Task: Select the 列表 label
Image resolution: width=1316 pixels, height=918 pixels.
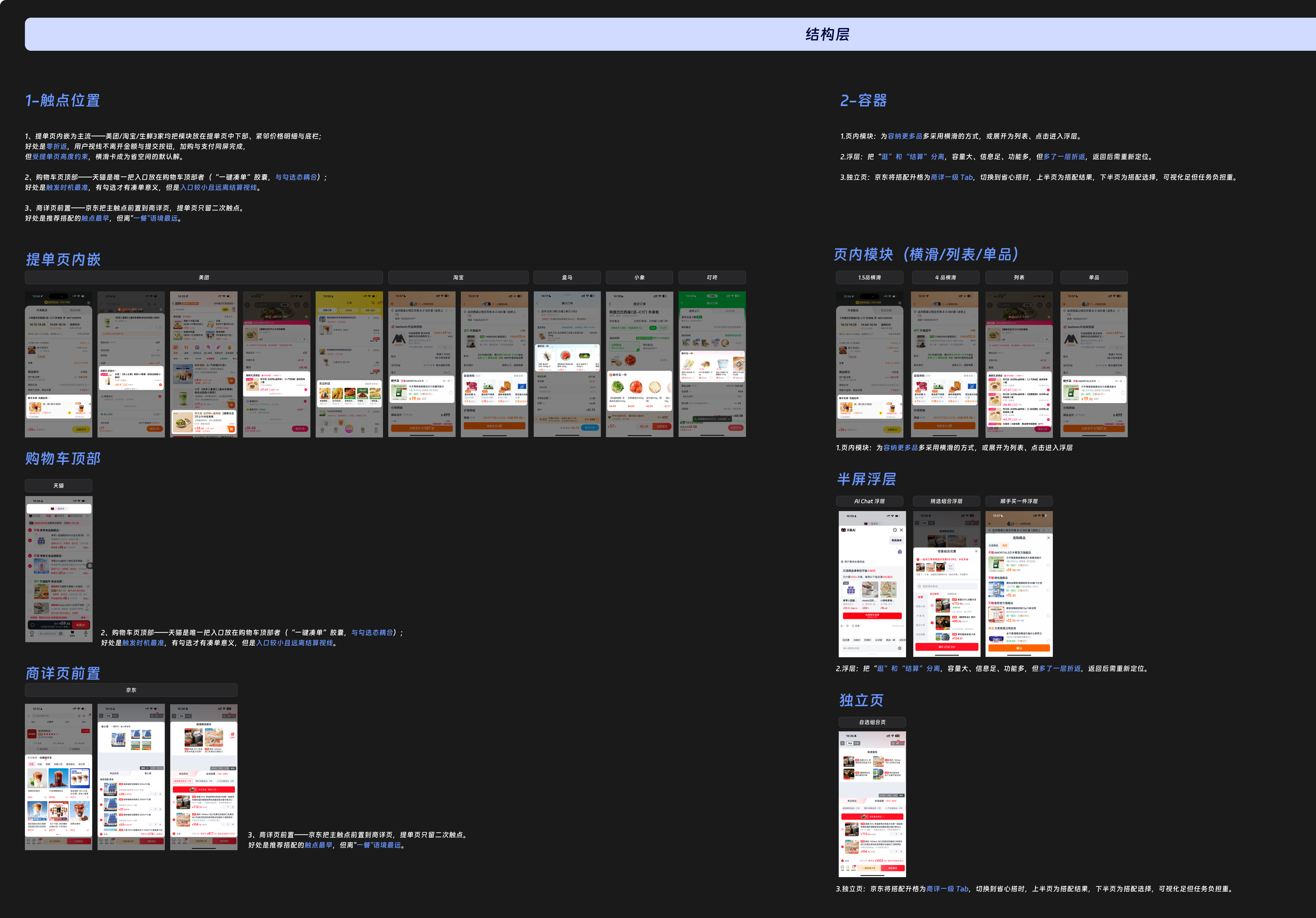Action: coord(1019,277)
